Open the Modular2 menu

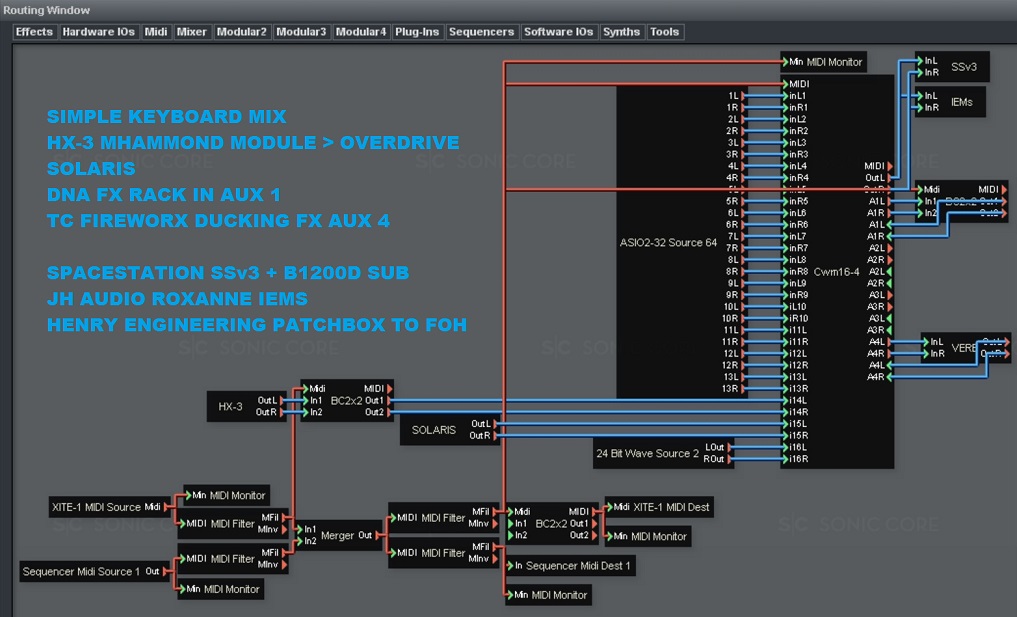pos(241,32)
